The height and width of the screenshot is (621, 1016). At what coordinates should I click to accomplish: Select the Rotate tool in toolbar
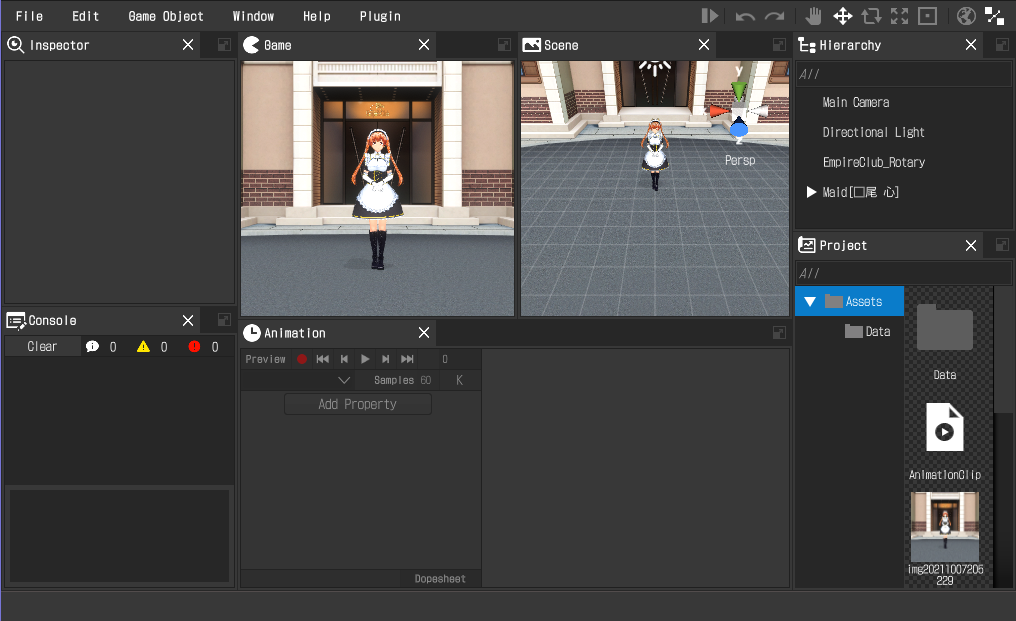coord(870,16)
